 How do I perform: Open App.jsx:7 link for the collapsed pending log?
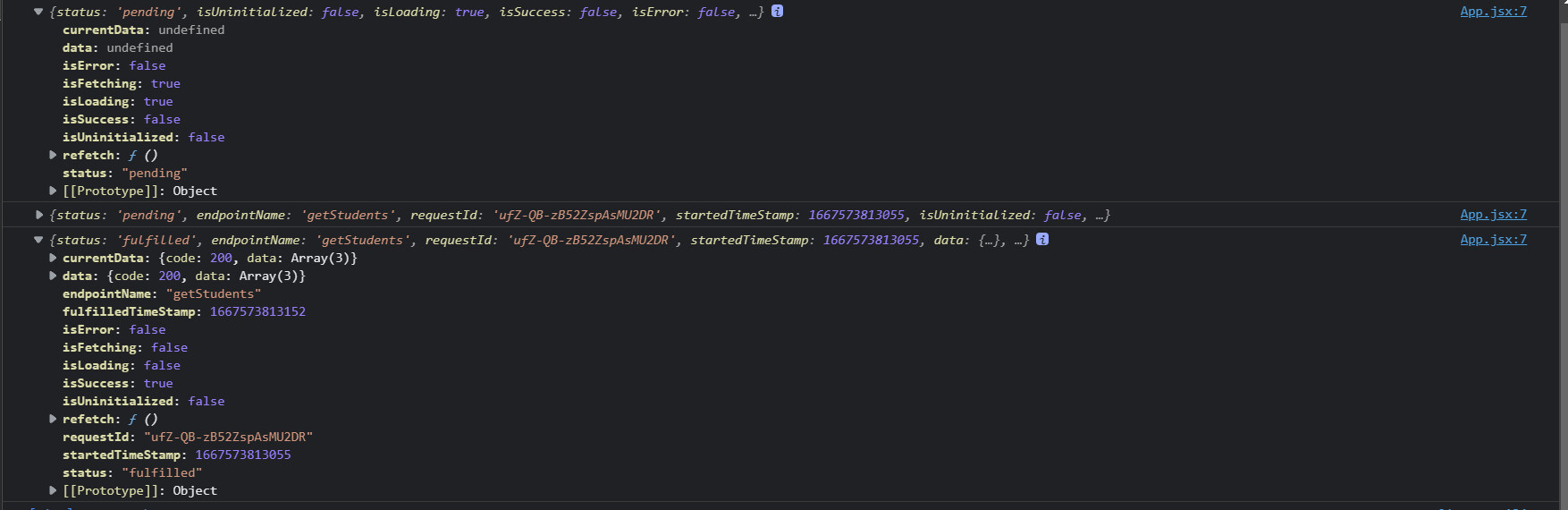[1493, 215]
